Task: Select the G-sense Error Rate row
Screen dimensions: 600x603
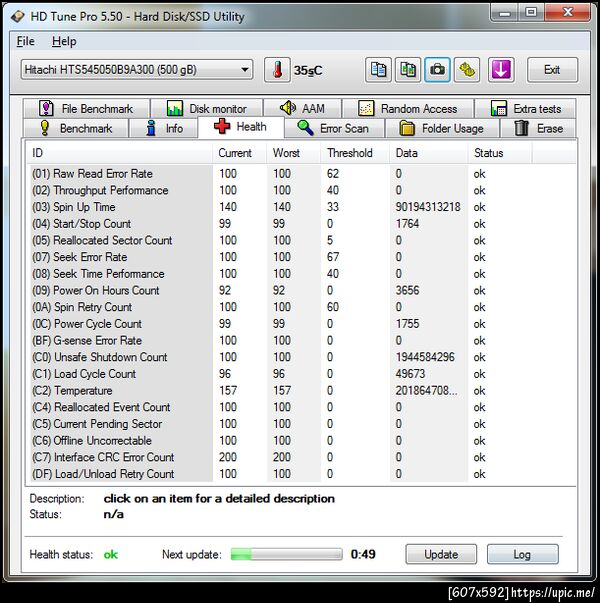Action: coord(301,340)
